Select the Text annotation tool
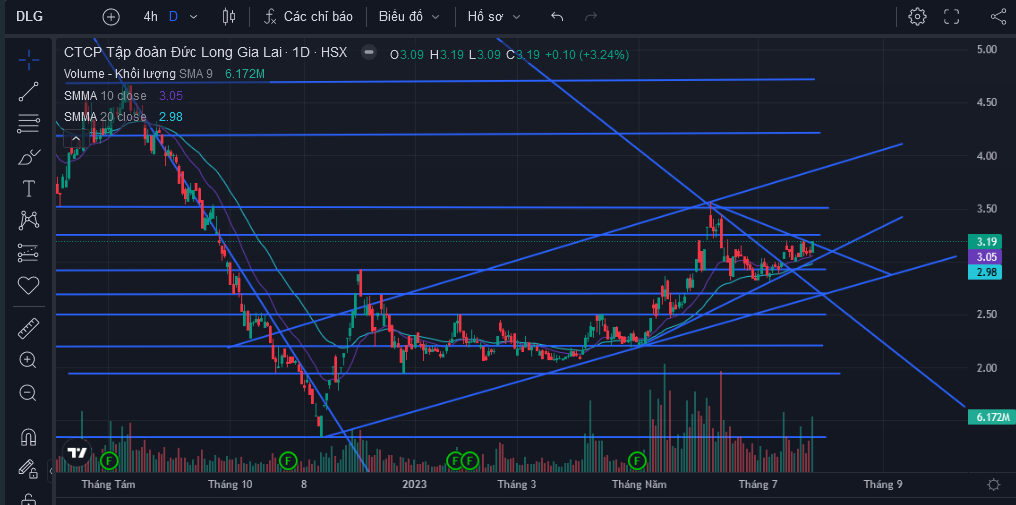Screen dimensions: 1016x505 coord(29,189)
